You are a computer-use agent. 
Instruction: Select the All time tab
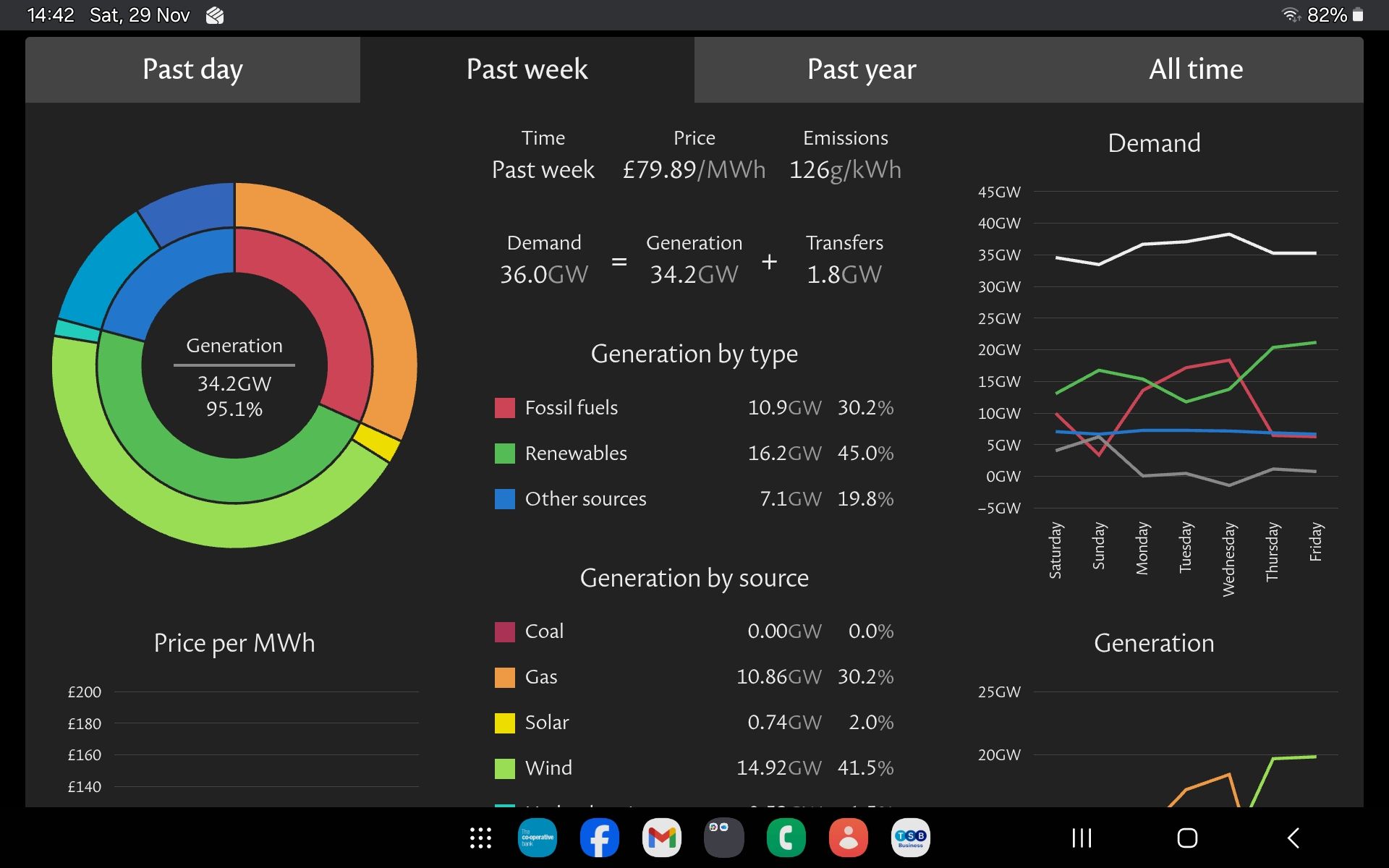coord(1196,69)
